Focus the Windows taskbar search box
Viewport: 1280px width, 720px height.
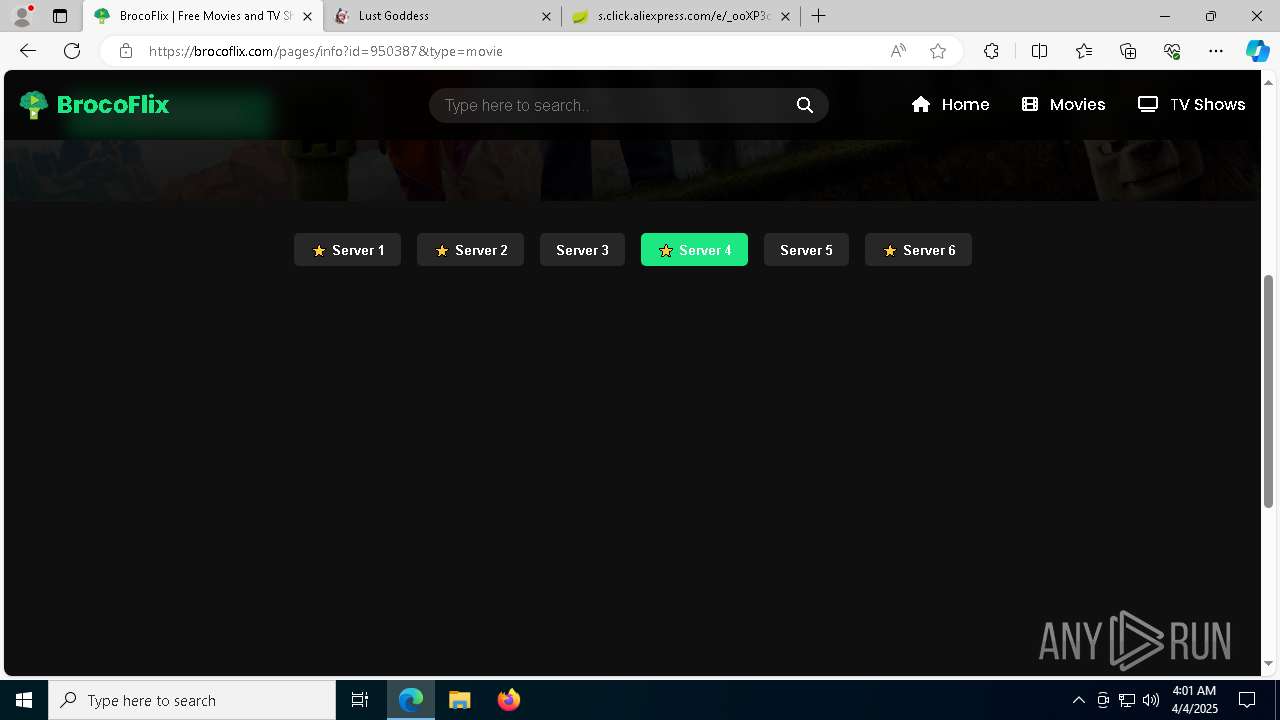[192, 700]
